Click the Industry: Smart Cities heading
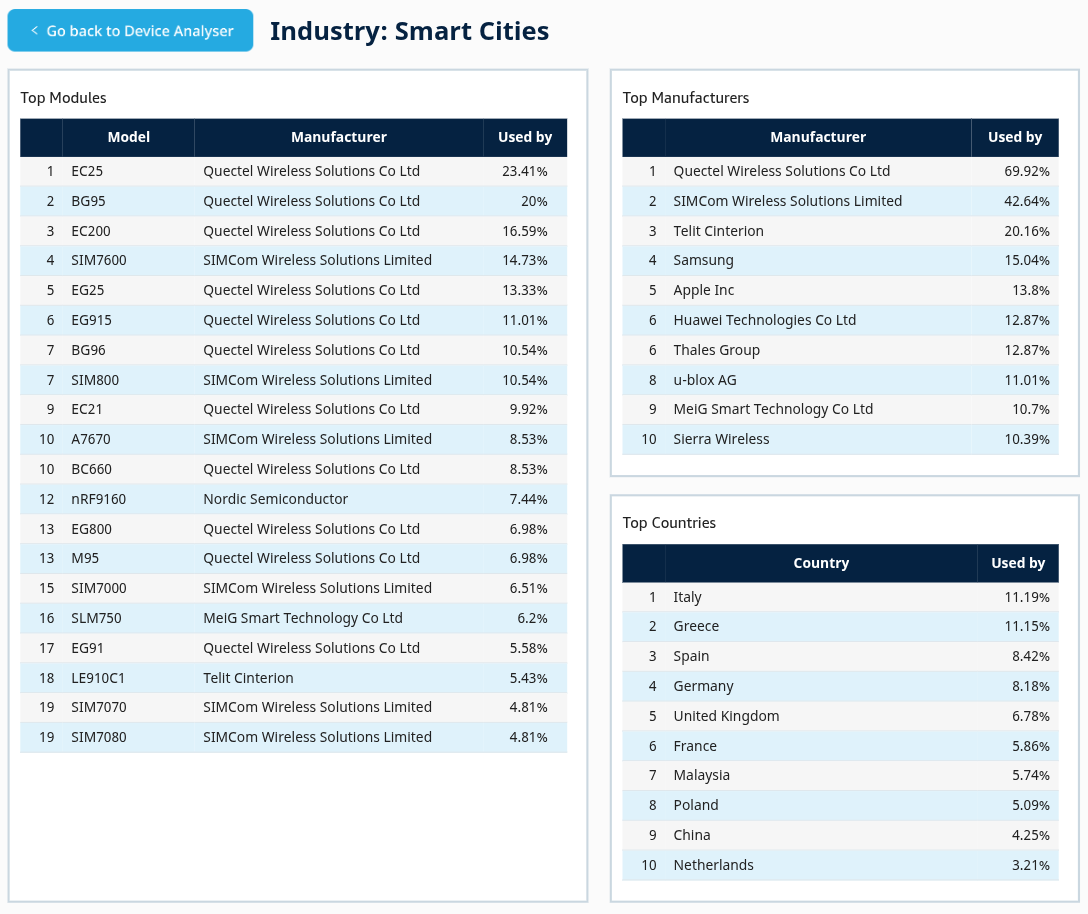The image size is (1088, 914). point(409,31)
